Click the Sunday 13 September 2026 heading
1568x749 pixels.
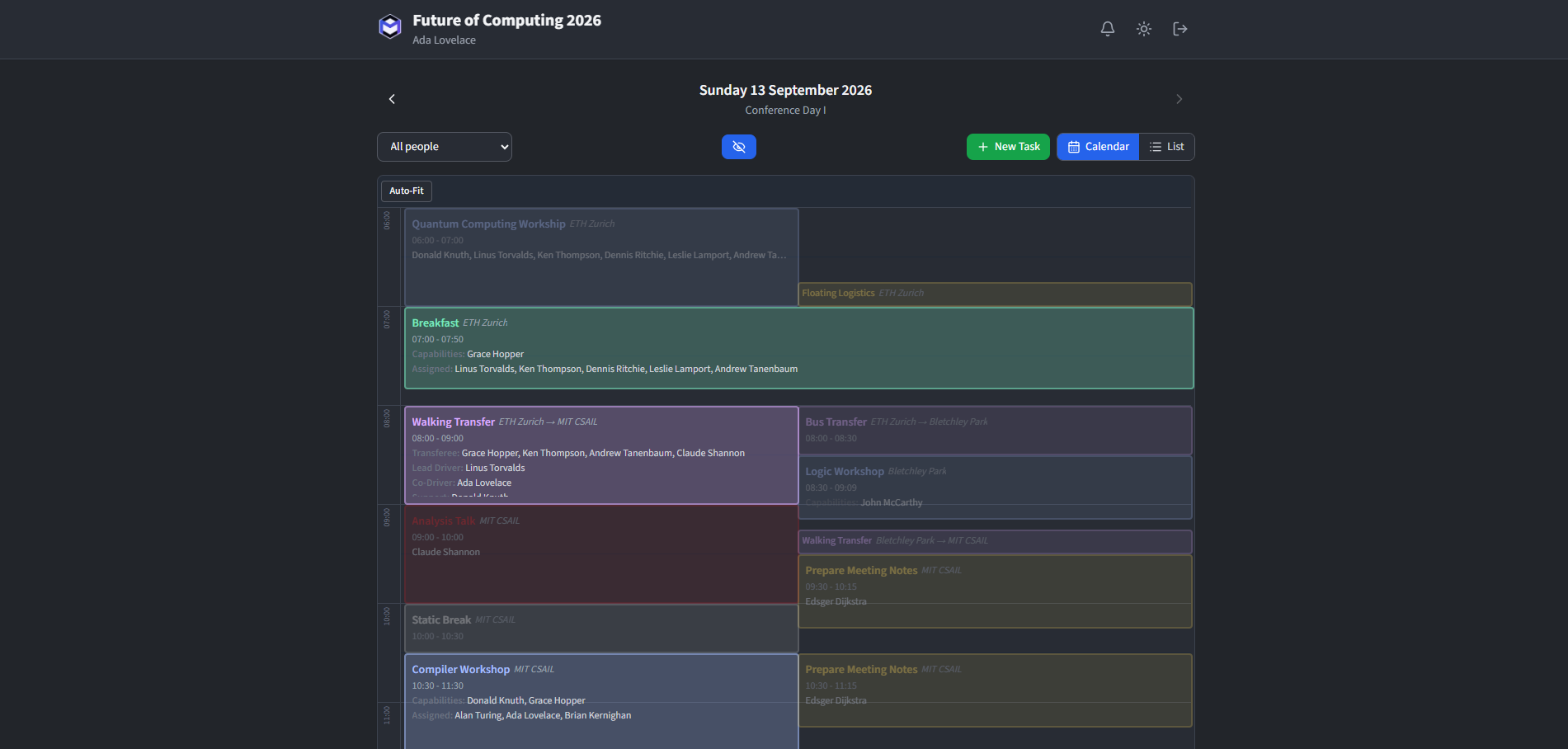click(785, 90)
